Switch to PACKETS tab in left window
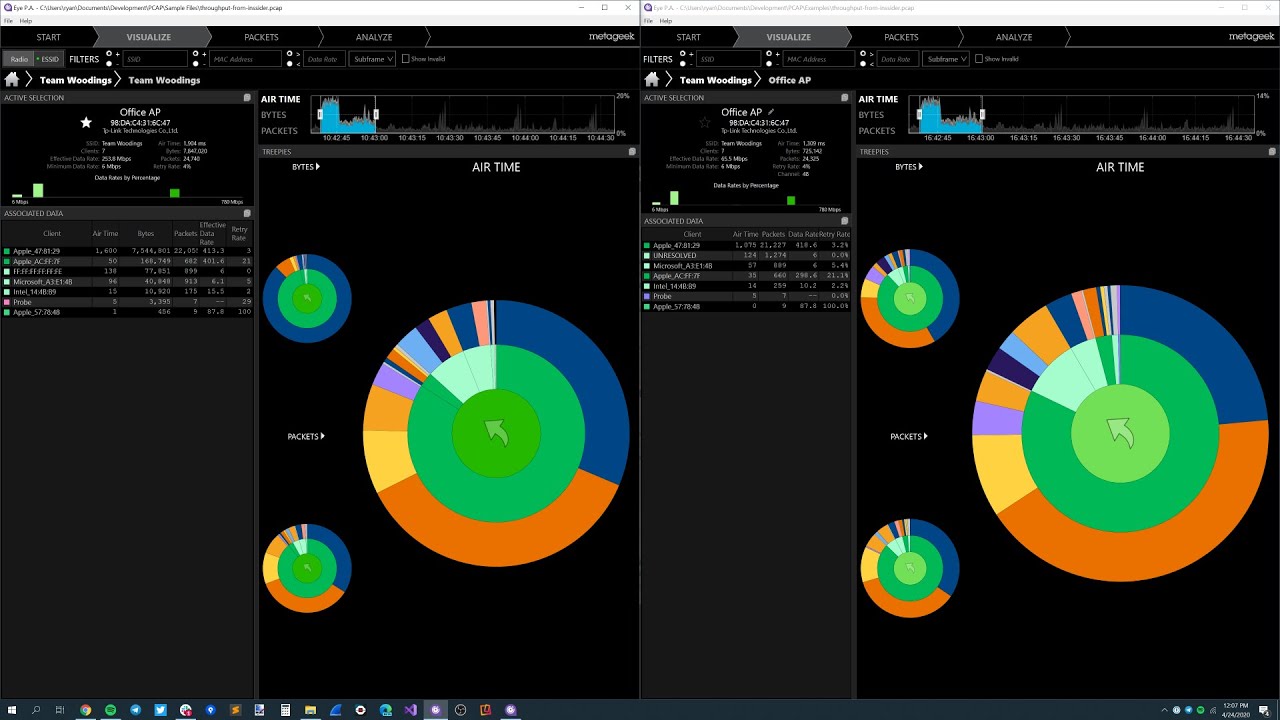 (262, 37)
